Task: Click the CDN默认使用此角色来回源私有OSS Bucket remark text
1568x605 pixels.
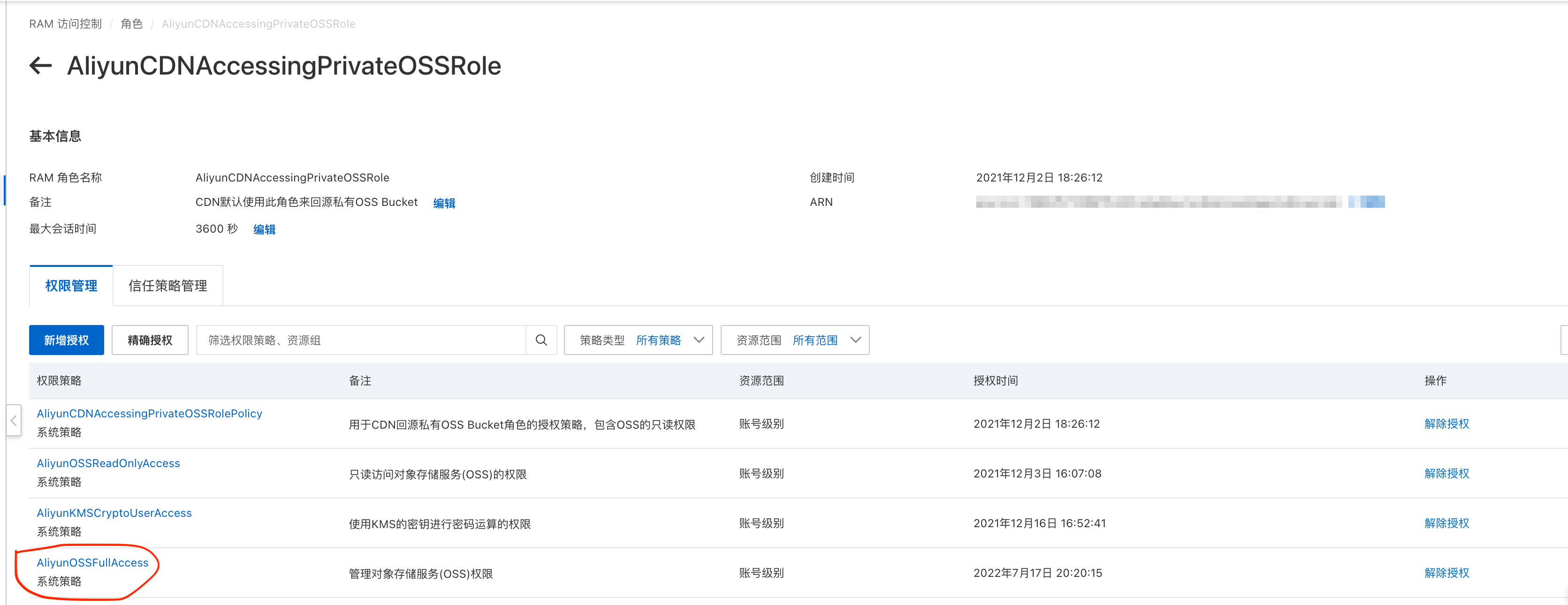Action: 306,202
